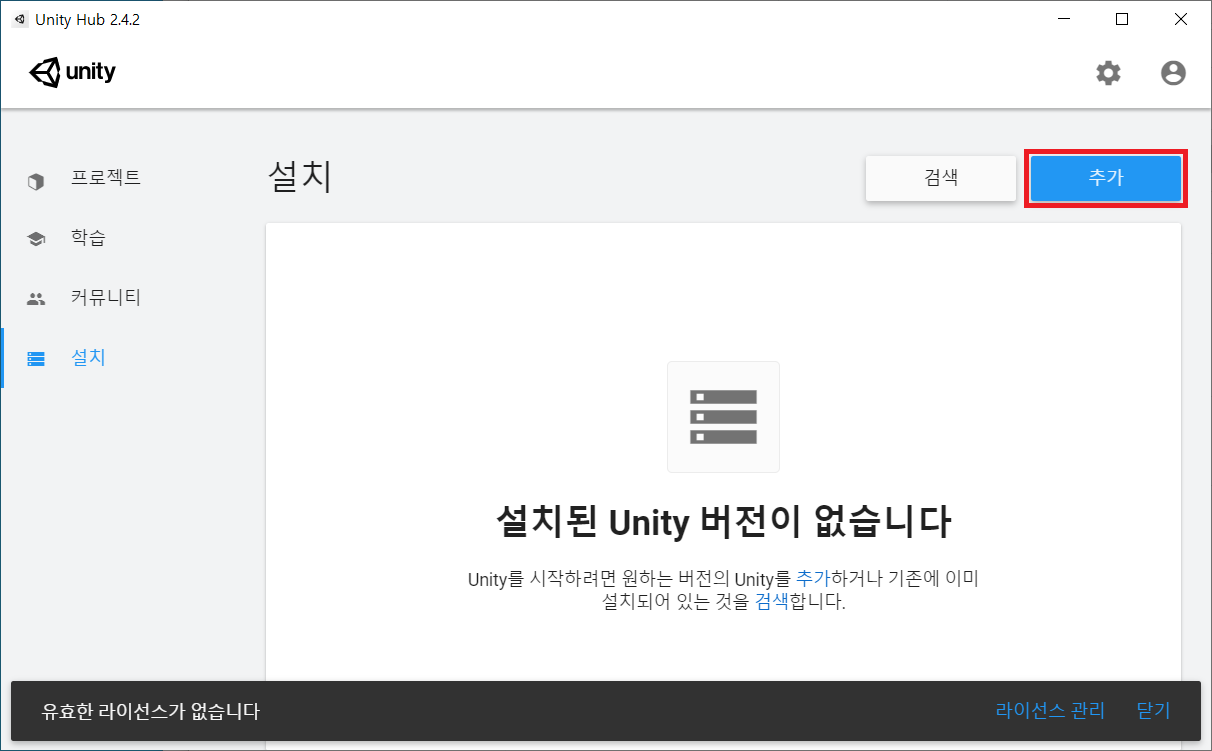The height and width of the screenshot is (751, 1212).
Task: Click the list icon beside 설치
Action: point(36,358)
